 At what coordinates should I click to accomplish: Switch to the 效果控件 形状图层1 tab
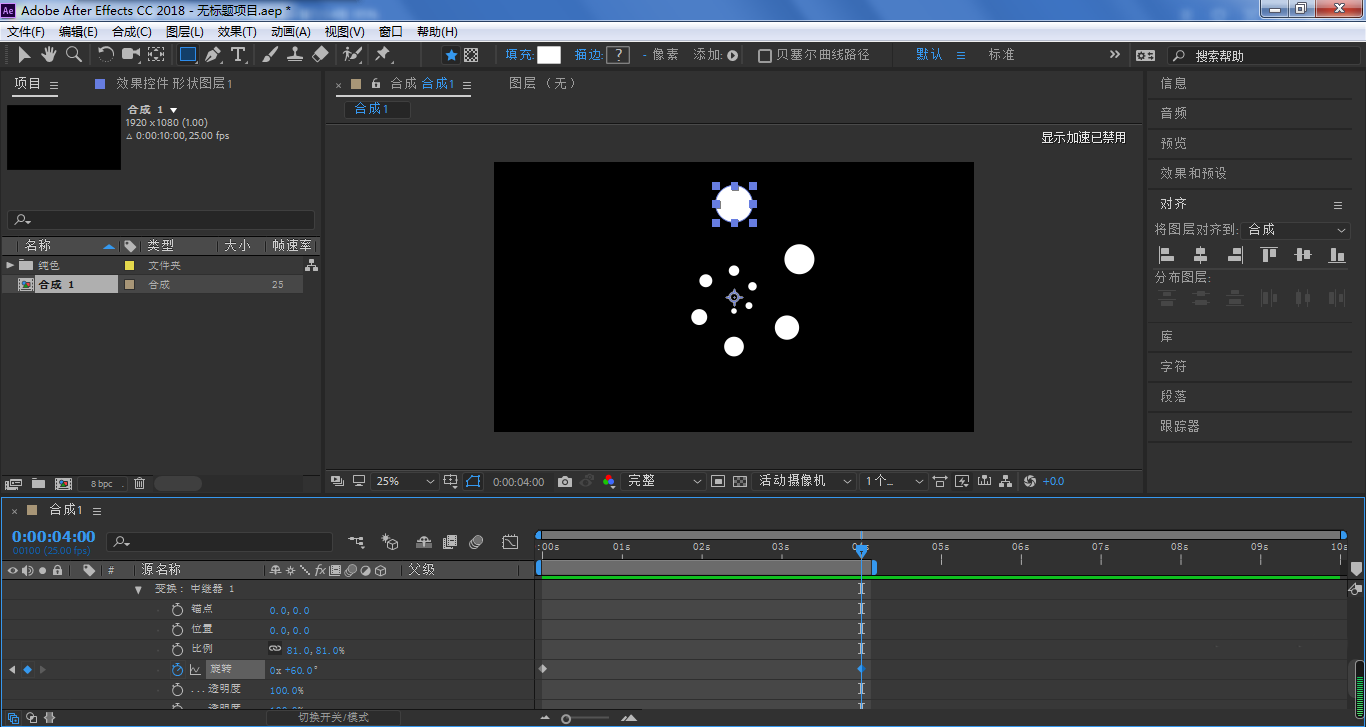pyautogui.click(x=173, y=84)
